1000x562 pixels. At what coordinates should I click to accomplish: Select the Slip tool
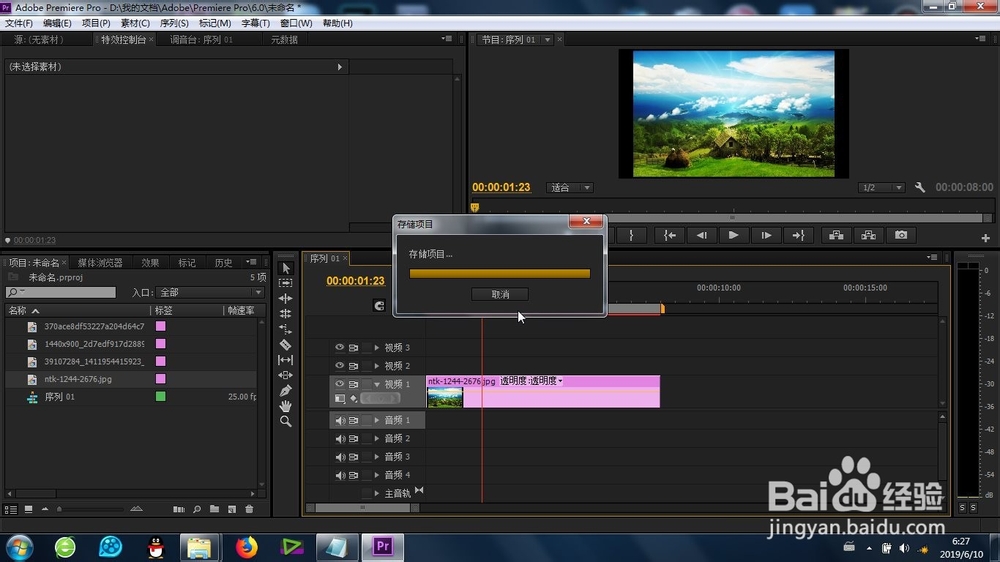[x=286, y=360]
